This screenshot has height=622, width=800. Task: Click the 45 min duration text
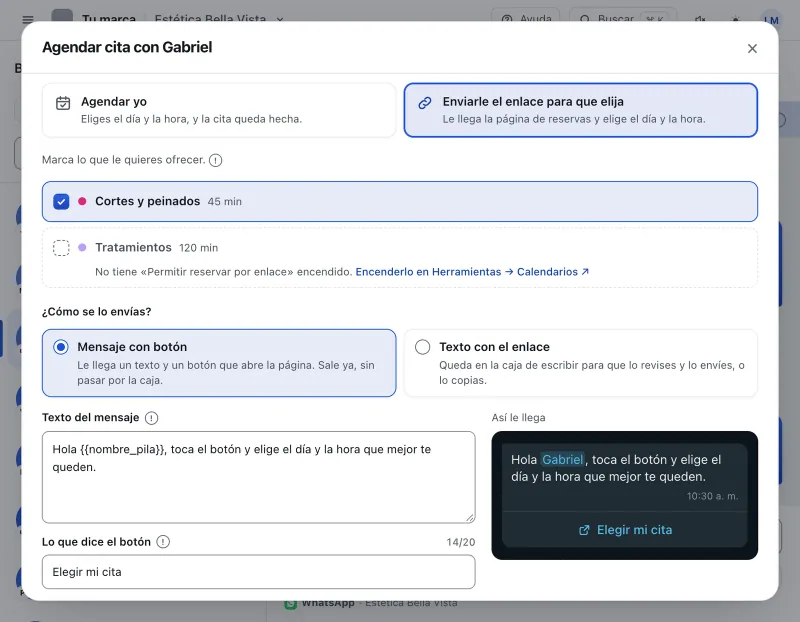point(224,202)
